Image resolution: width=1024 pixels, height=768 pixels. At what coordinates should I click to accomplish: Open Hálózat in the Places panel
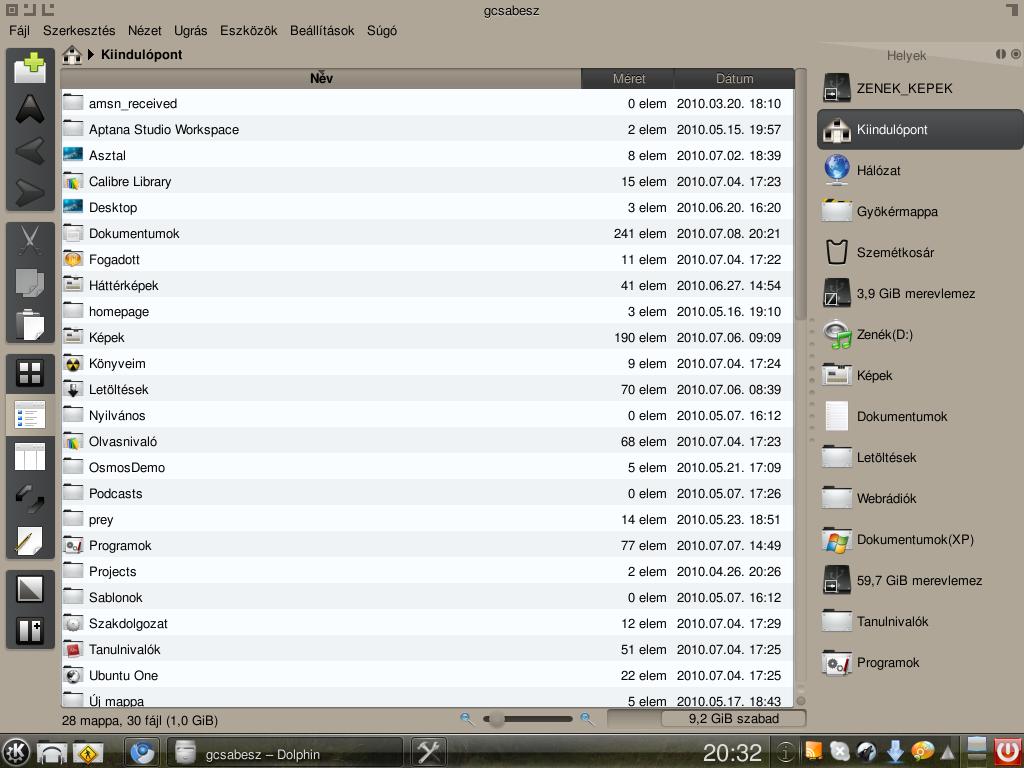920,170
